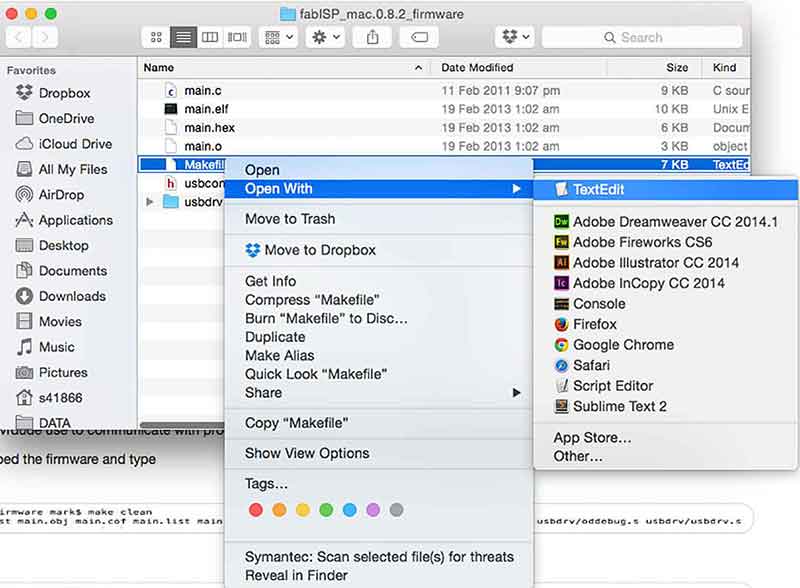Choose Move to Dropbox

pyautogui.click(x=379, y=250)
